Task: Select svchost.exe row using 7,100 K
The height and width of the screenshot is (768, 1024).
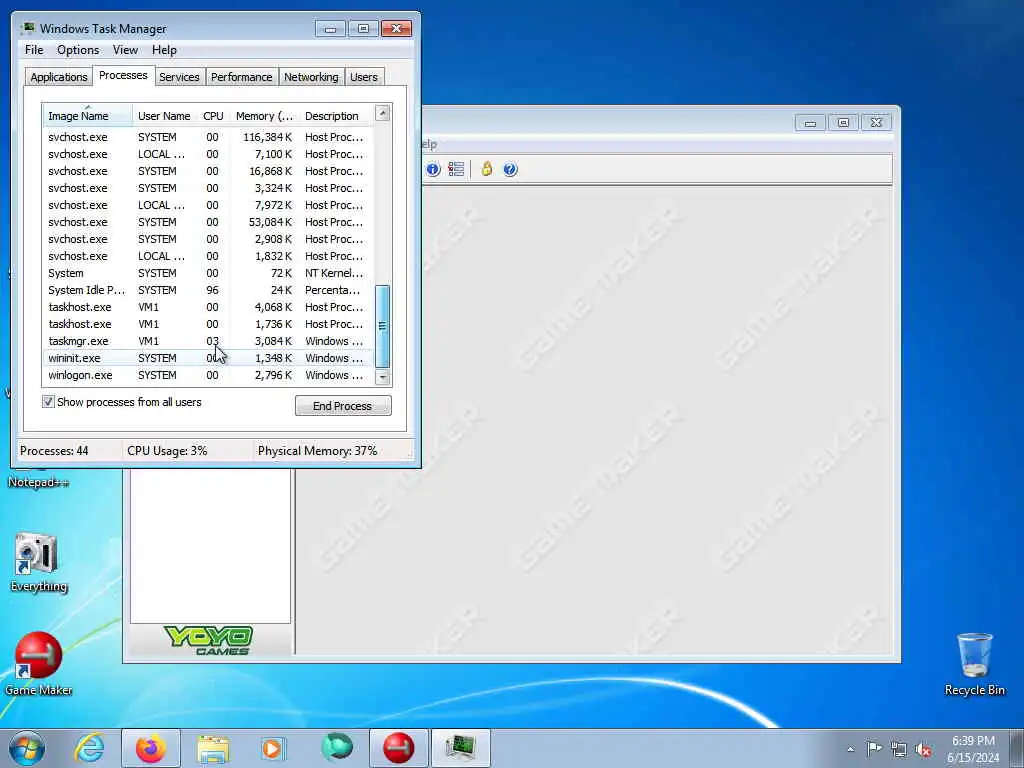Action: pos(208,154)
